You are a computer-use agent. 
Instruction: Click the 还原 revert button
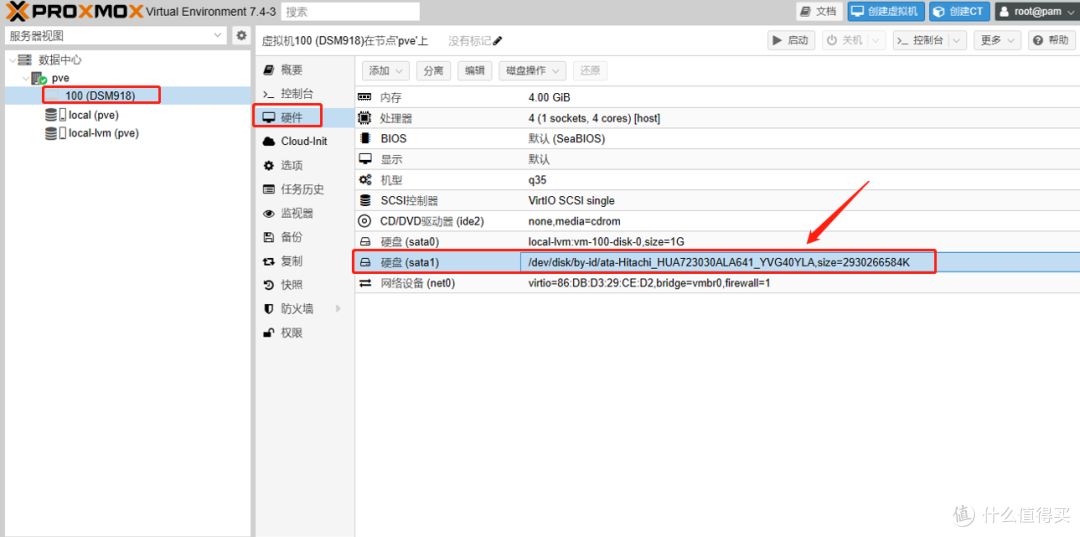point(590,70)
